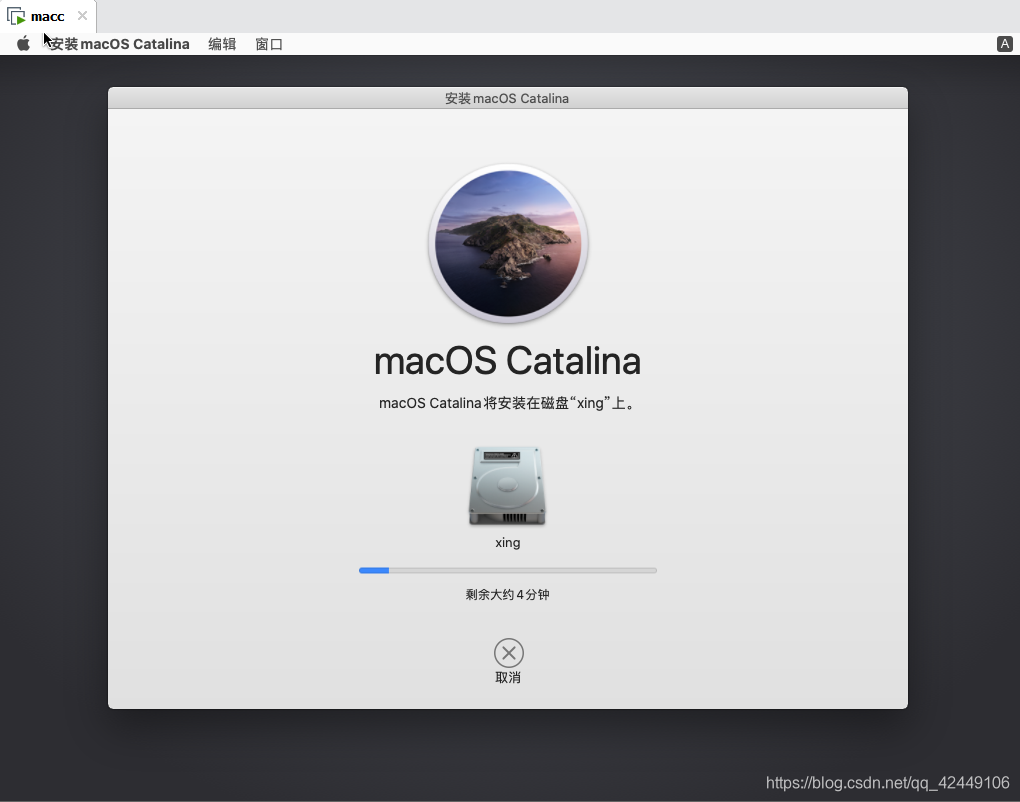Screen dimensions: 1020x802
Task: Click the macOS Catalina island logo
Action: coord(508,244)
